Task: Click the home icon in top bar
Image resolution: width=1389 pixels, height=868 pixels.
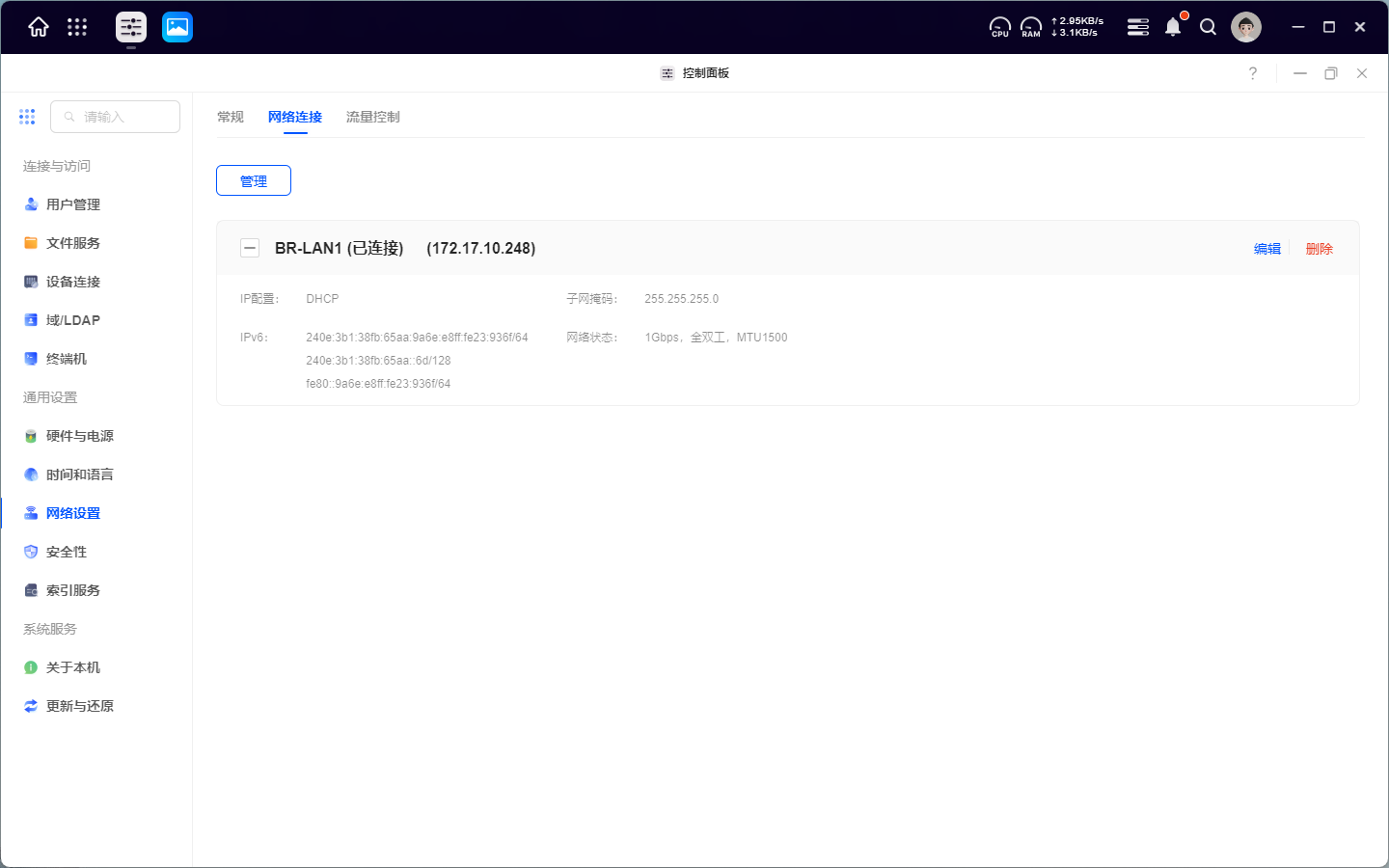Action: click(39, 27)
